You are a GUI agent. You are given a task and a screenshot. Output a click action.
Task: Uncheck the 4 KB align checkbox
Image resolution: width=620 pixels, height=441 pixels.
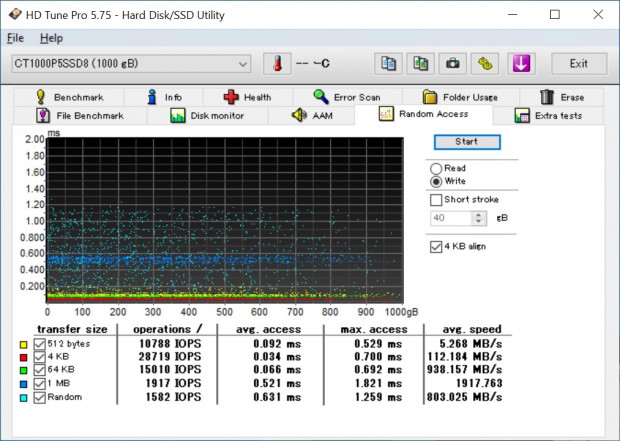coord(436,246)
